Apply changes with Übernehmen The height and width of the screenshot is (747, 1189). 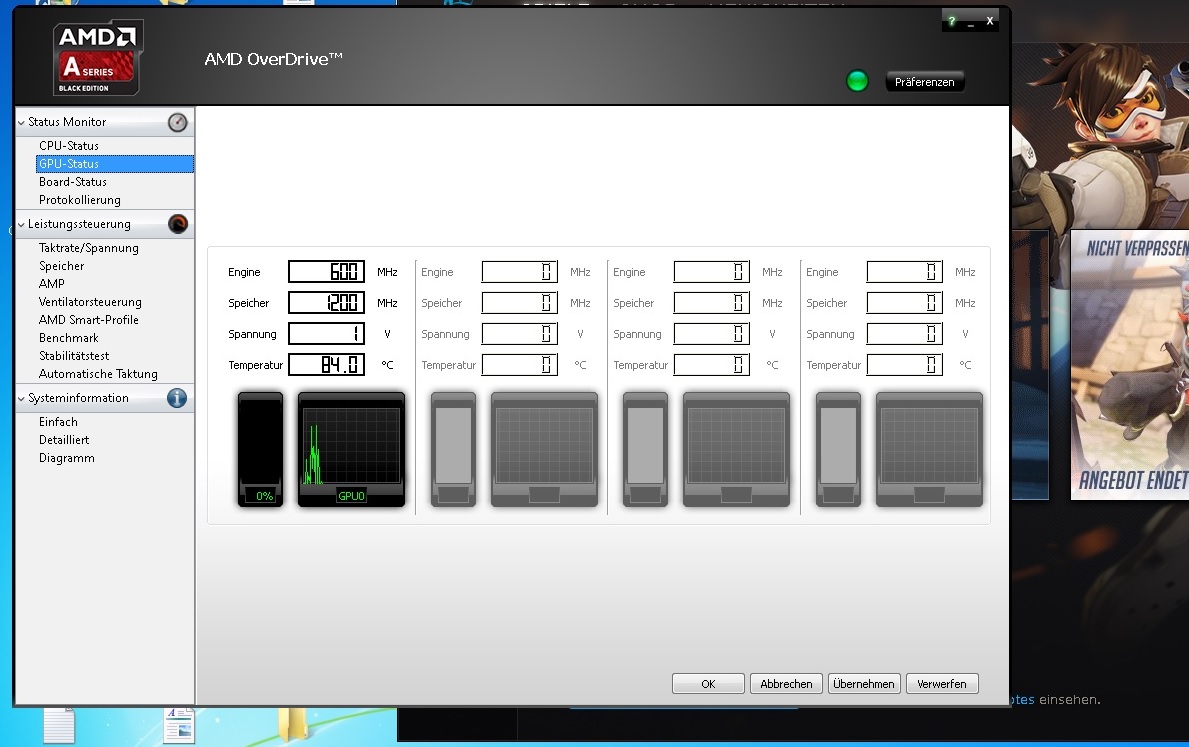(864, 683)
